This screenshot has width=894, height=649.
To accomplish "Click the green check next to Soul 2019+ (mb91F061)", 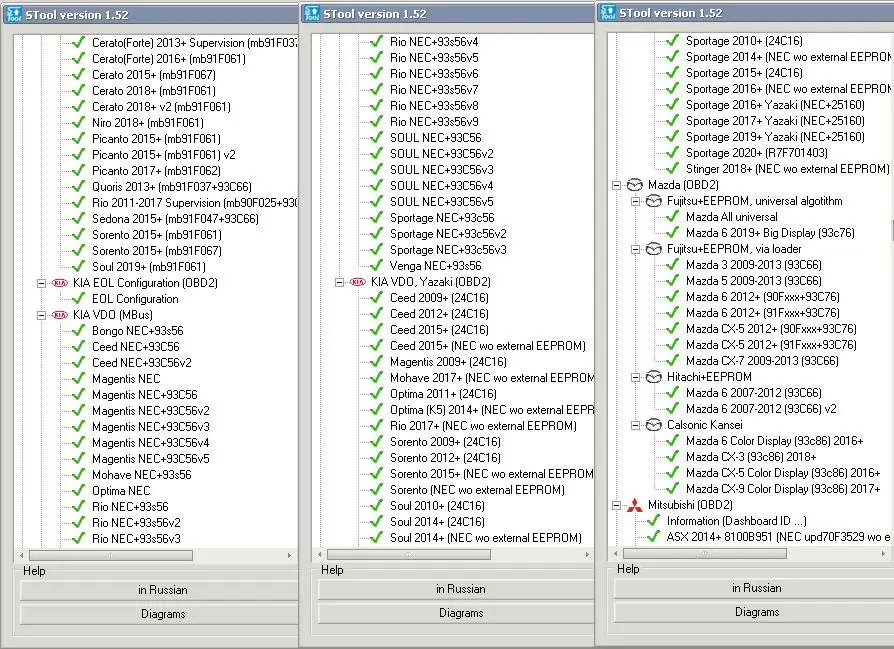I will [x=79, y=266].
